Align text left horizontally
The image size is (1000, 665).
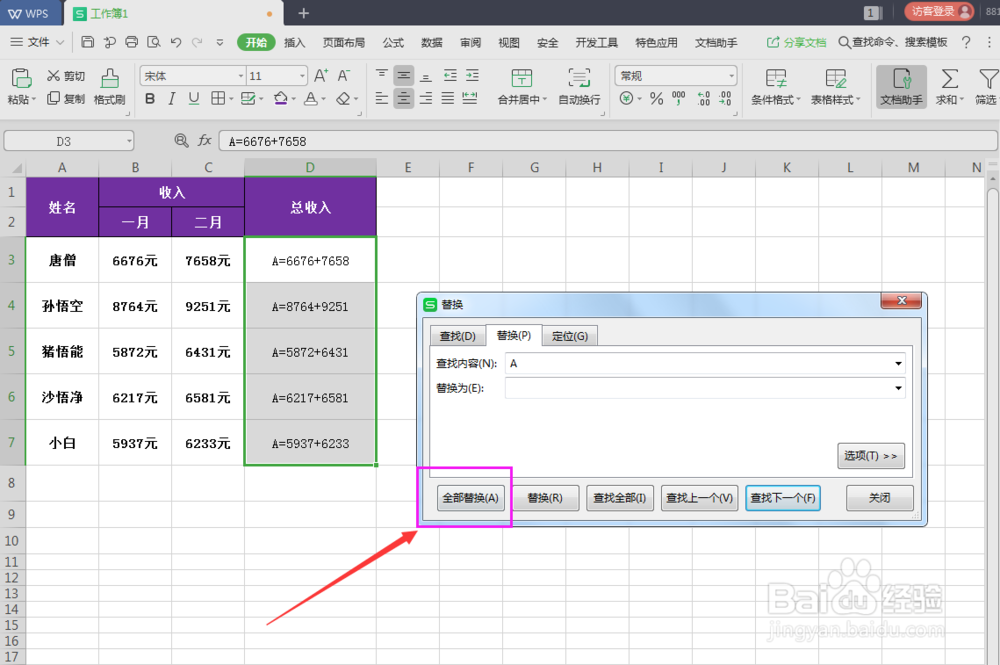(x=381, y=98)
